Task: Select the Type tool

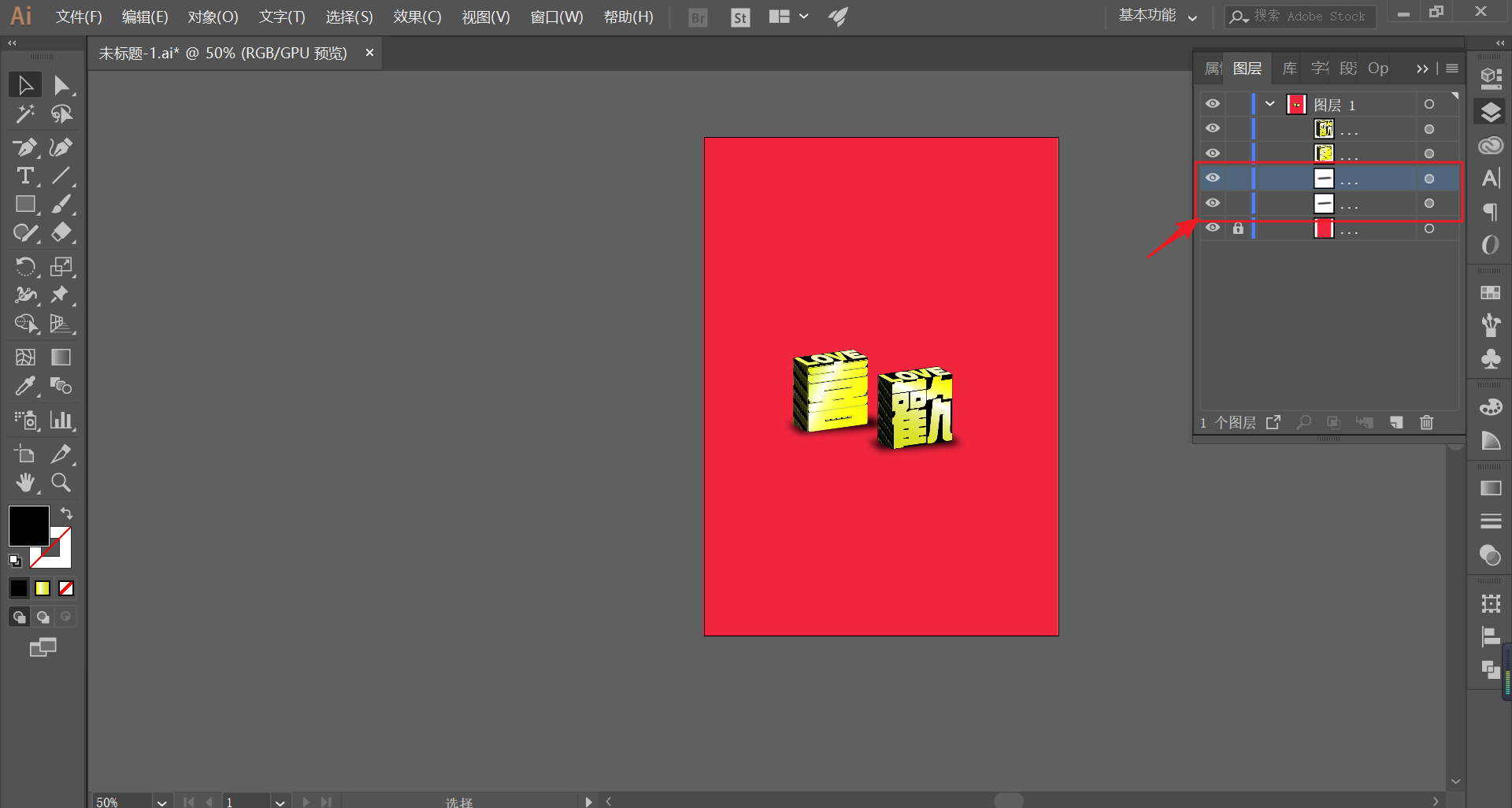Action: (25, 176)
